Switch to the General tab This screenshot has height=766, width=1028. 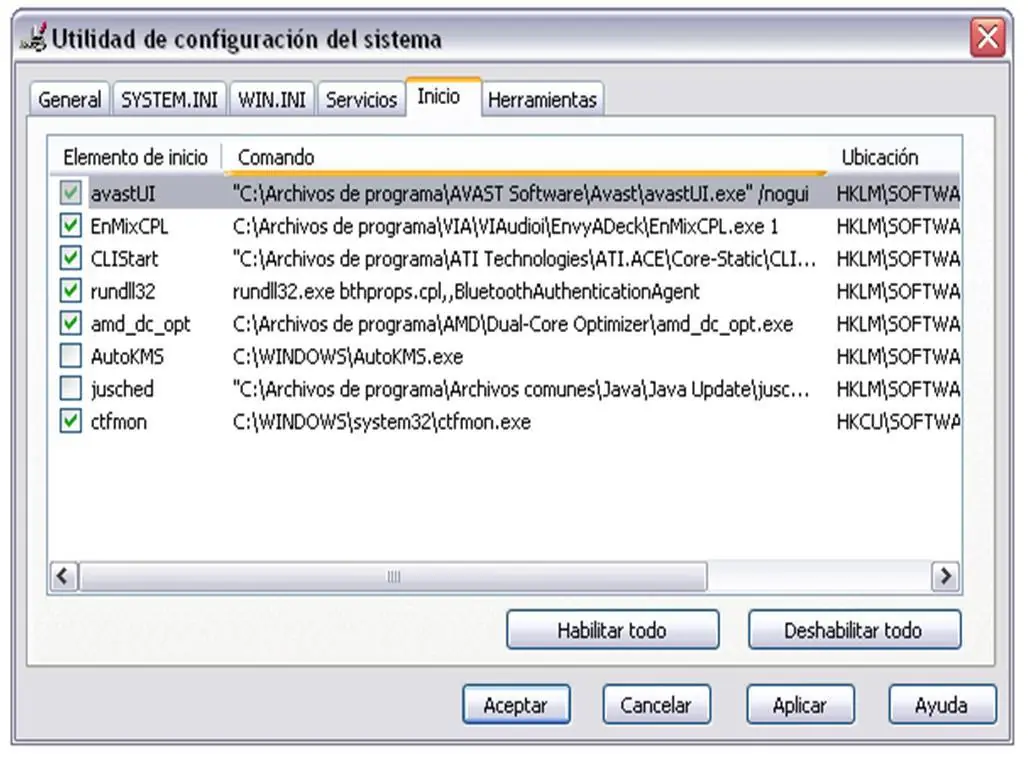click(69, 100)
